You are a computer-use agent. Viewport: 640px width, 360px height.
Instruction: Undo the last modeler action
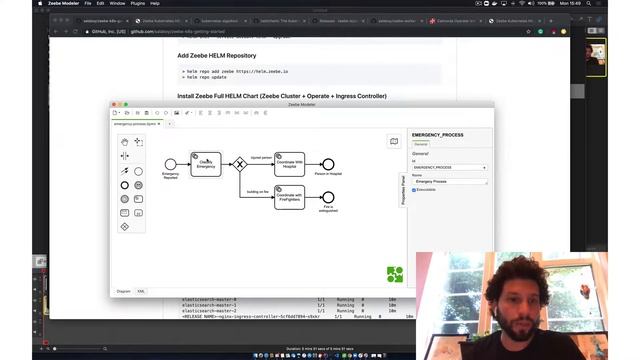(157, 113)
